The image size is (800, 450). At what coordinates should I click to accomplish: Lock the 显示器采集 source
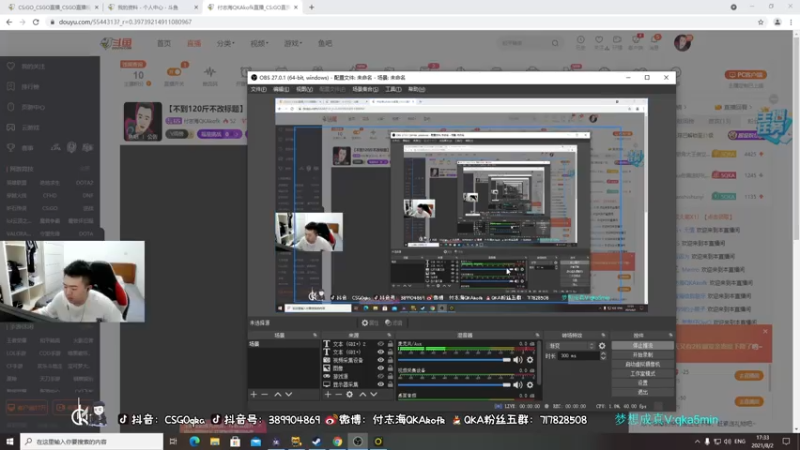point(390,384)
